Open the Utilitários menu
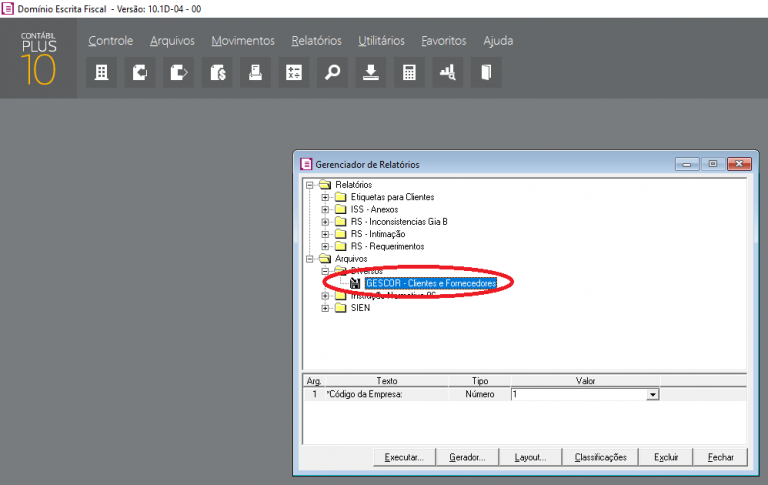Viewport: 768px width, 485px height. coord(381,41)
